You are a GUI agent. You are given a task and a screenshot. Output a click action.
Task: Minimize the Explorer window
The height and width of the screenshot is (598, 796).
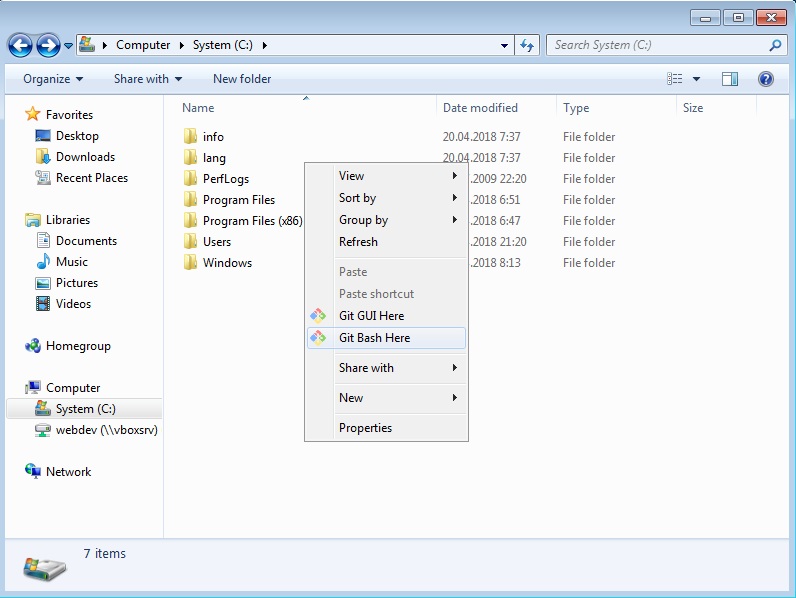coord(705,18)
